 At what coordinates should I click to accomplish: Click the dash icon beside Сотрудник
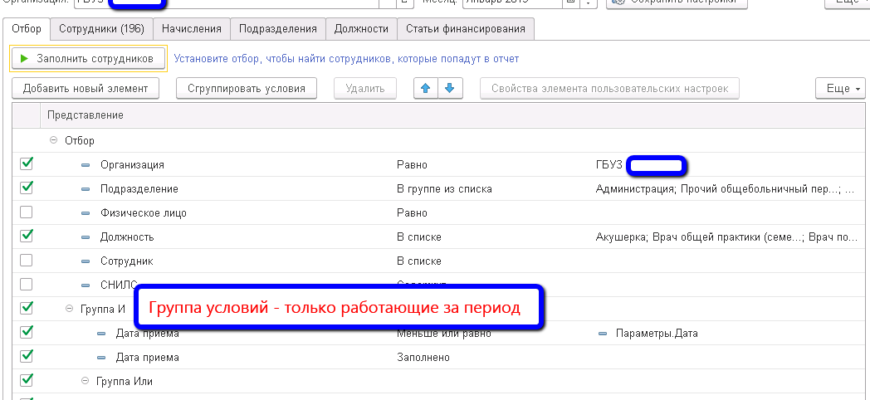(x=85, y=261)
